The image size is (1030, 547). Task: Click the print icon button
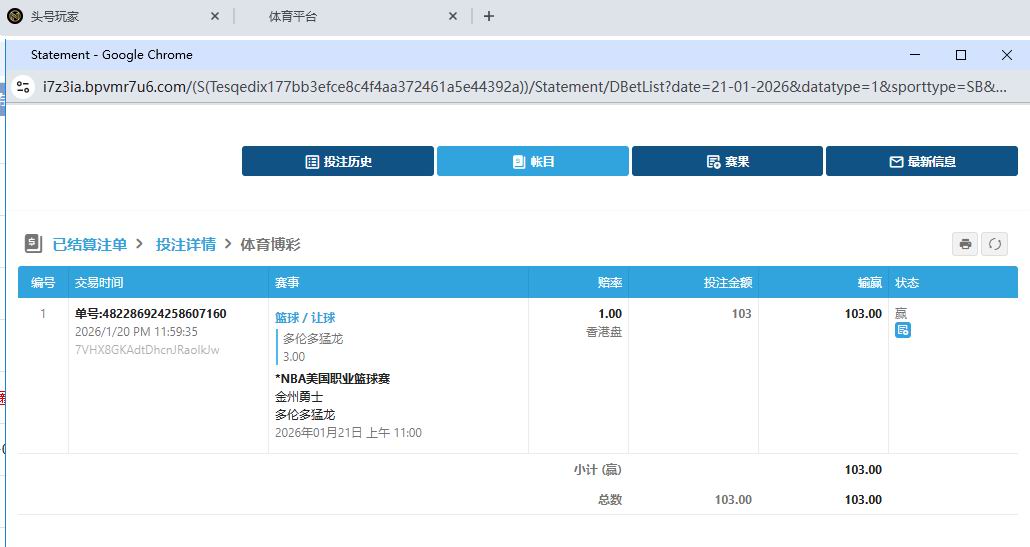pyautogui.click(x=965, y=244)
